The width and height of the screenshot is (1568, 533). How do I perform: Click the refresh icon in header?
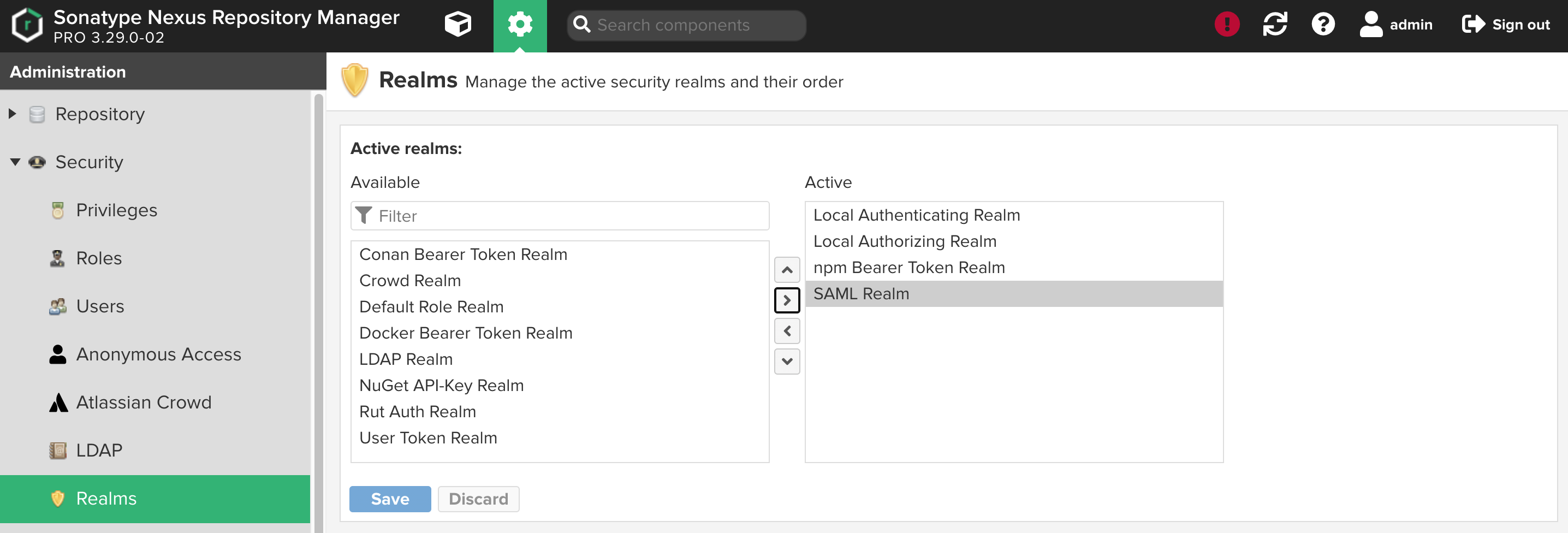[1275, 25]
